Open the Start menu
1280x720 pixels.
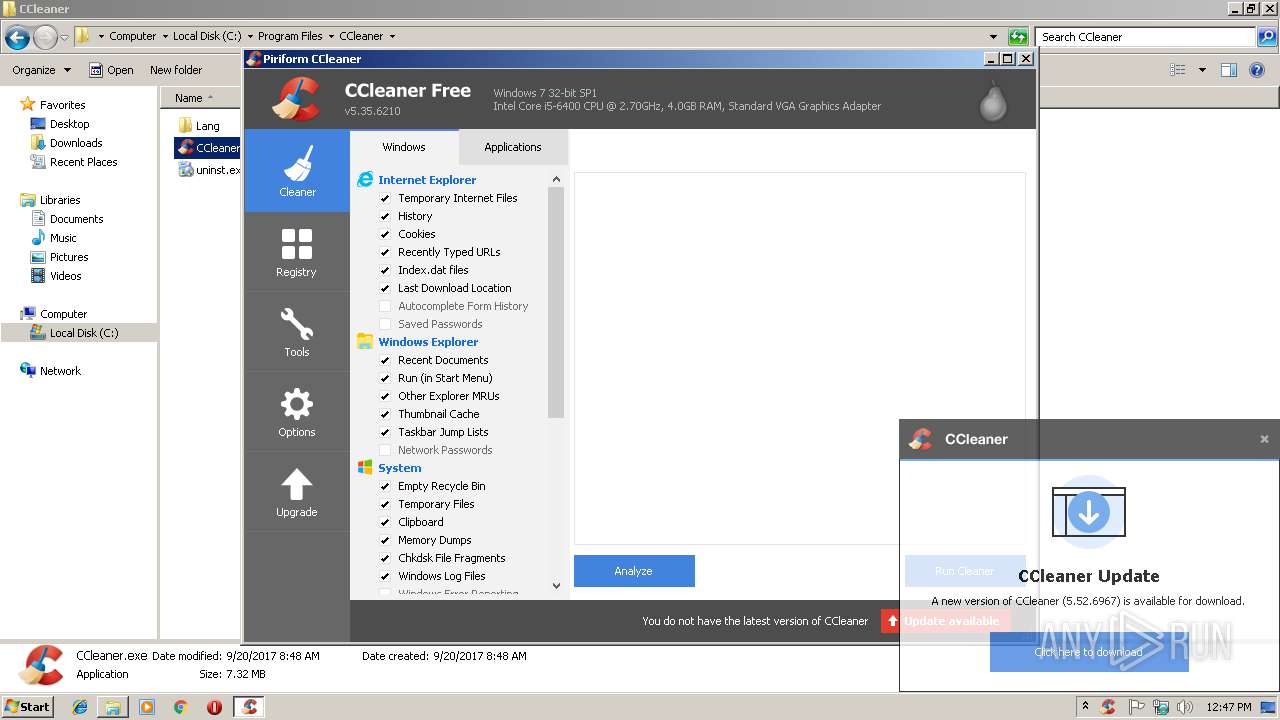click(28, 706)
